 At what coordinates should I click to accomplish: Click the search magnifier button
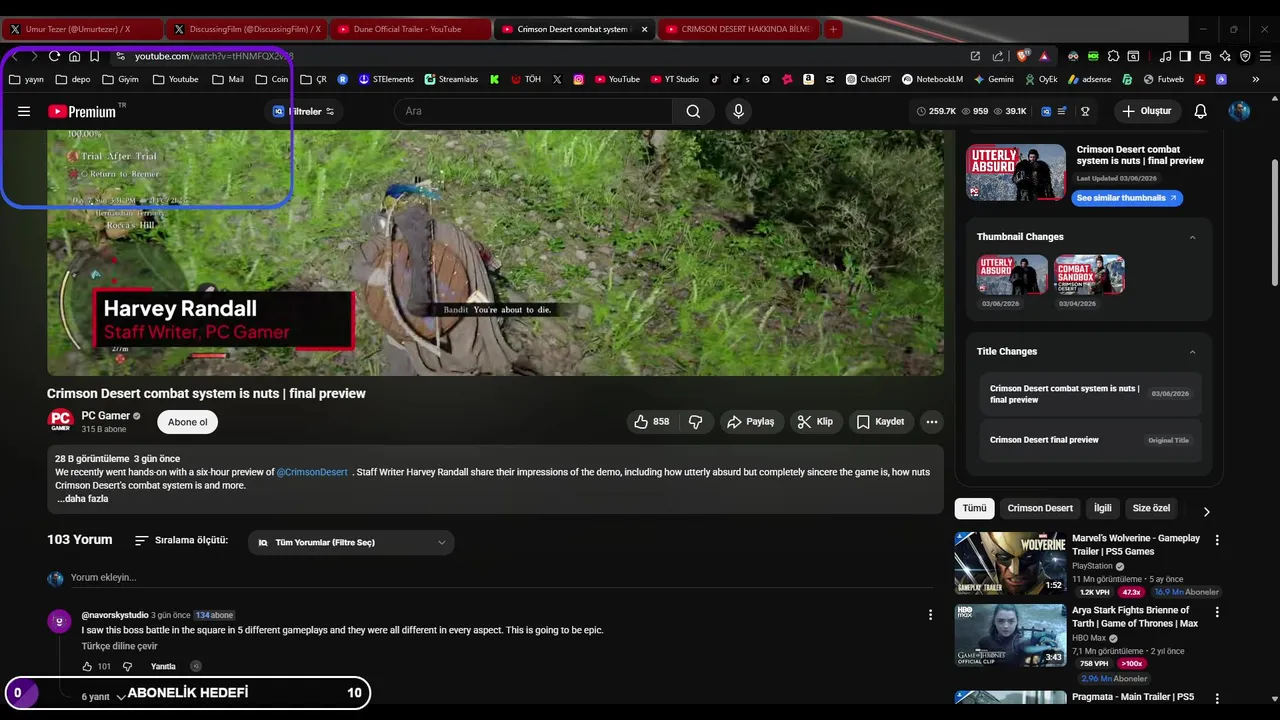coord(693,111)
